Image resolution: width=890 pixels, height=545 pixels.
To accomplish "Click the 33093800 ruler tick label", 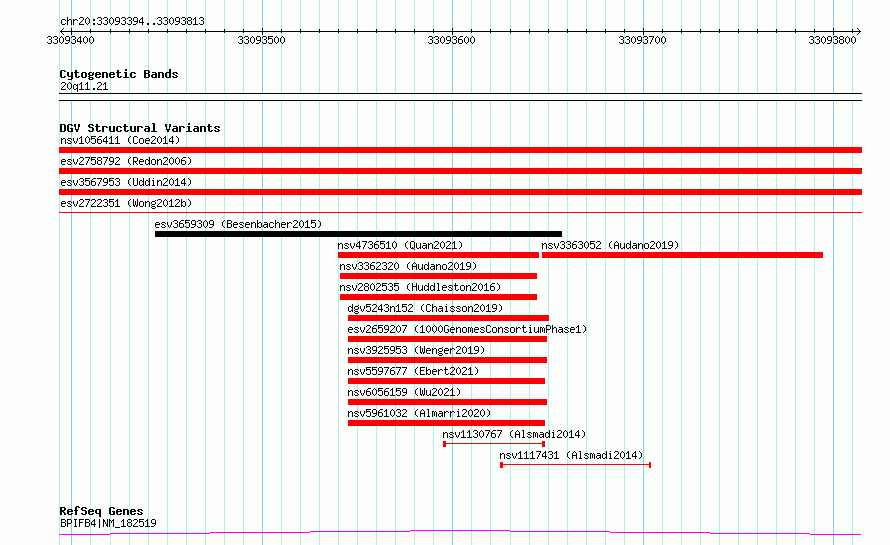I will 832,40.
